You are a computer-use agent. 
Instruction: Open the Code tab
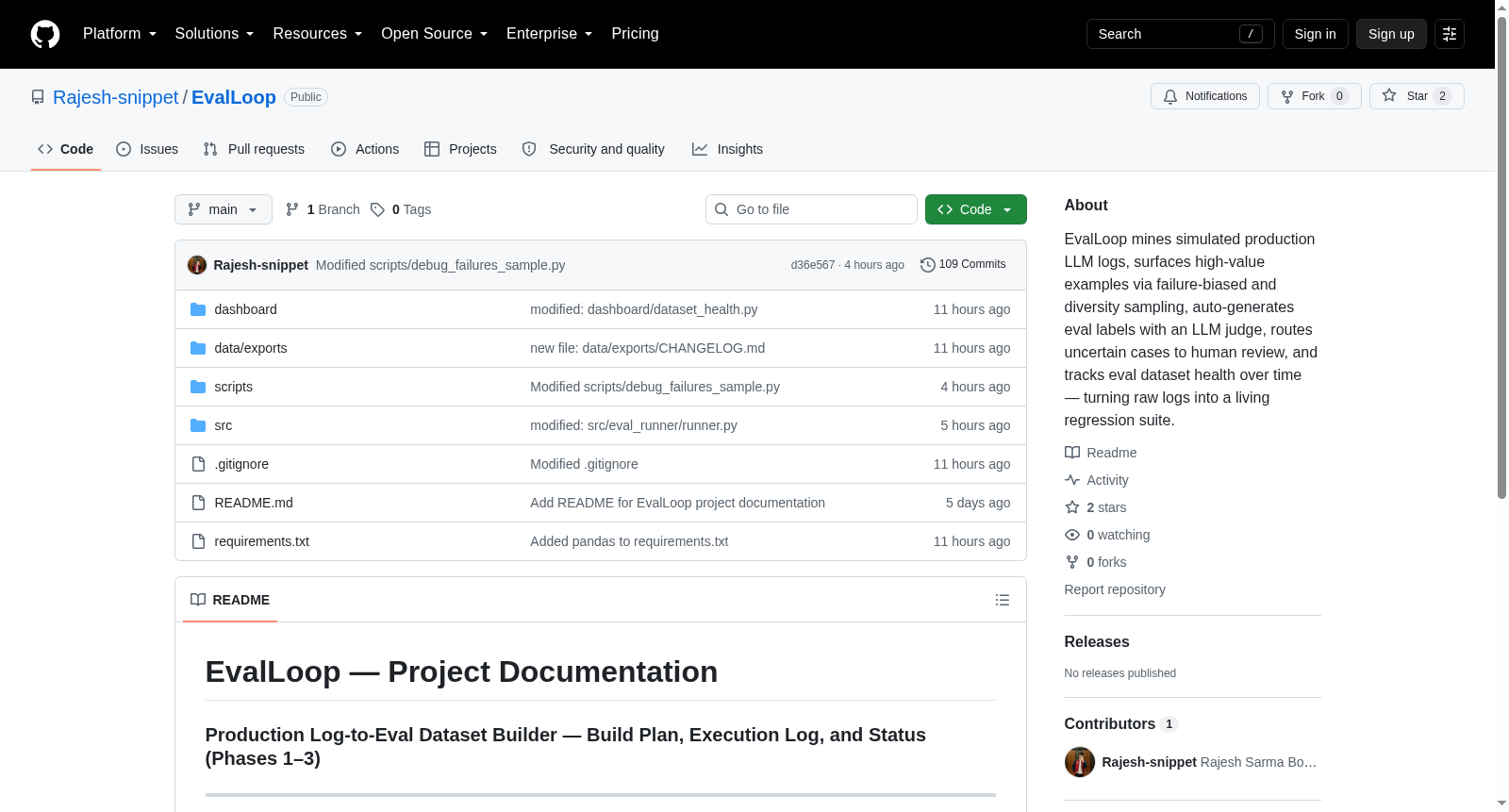(66, 149)
